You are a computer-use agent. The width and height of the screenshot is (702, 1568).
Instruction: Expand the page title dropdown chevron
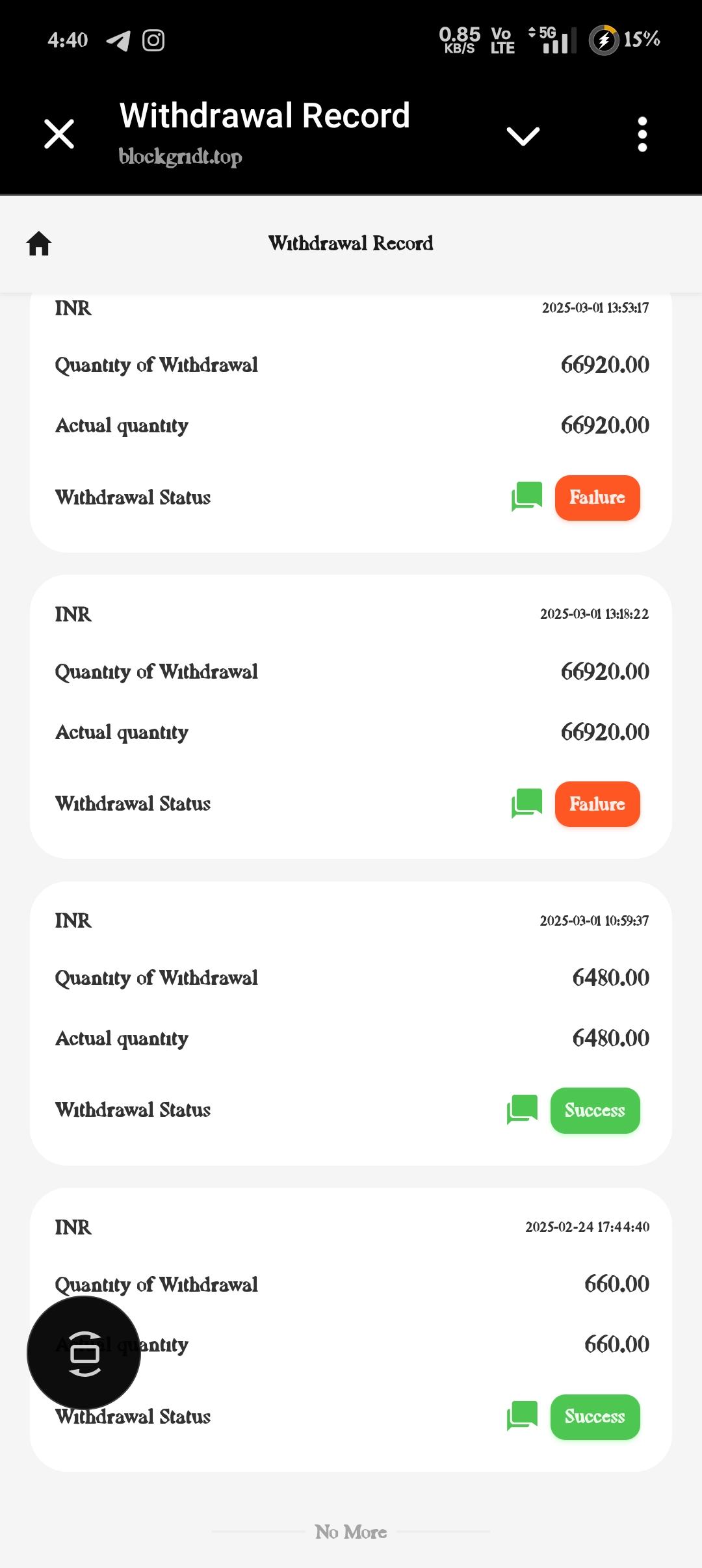523,135
